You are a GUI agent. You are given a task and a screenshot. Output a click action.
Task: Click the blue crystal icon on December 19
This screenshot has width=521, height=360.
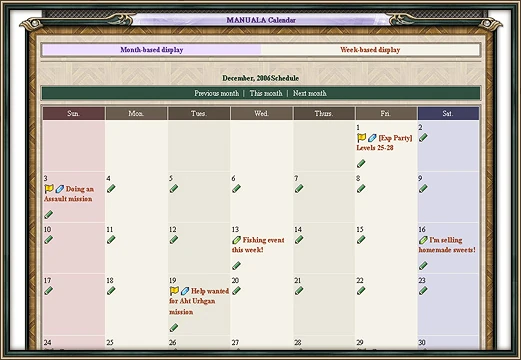185,291
